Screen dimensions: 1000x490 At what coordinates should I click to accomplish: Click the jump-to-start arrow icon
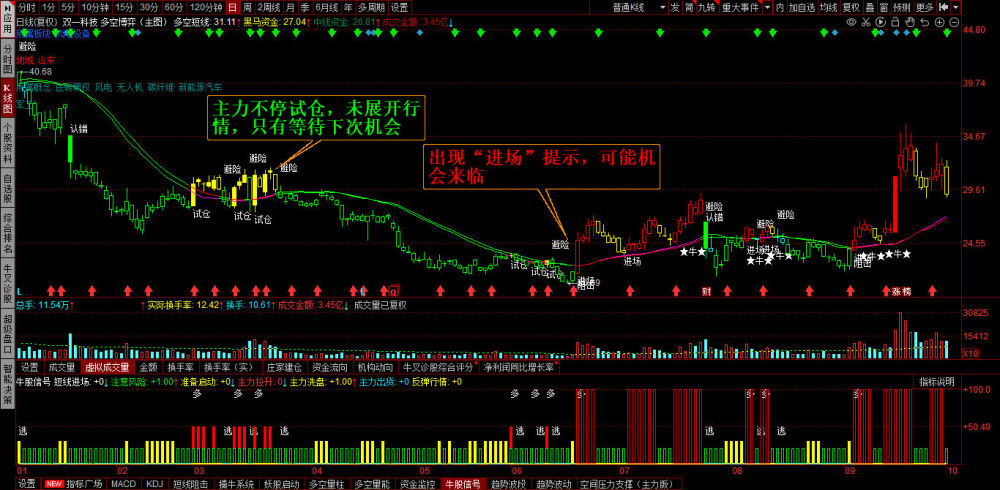tap(943, 8)
